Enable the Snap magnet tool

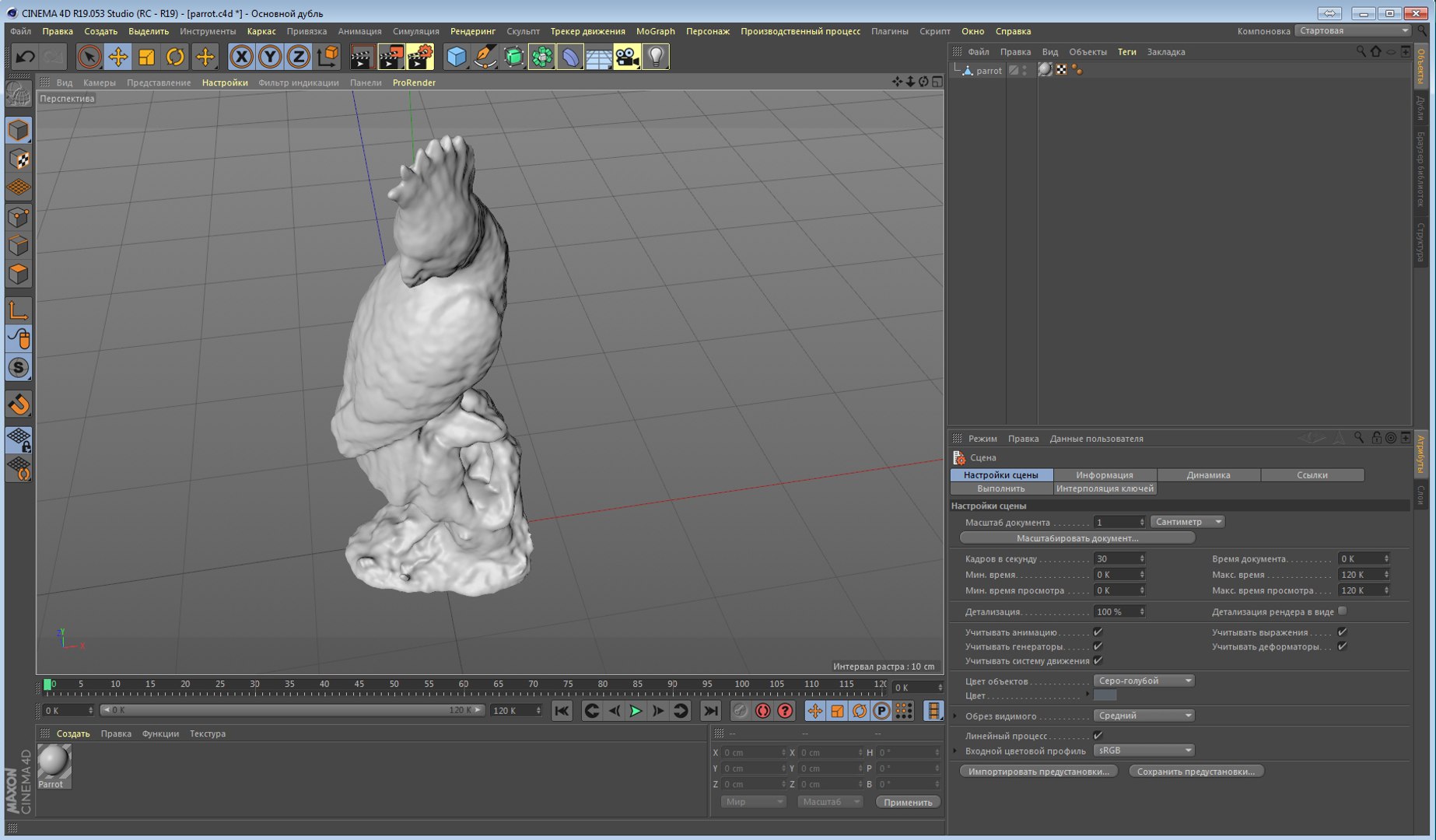pos(19,404)
